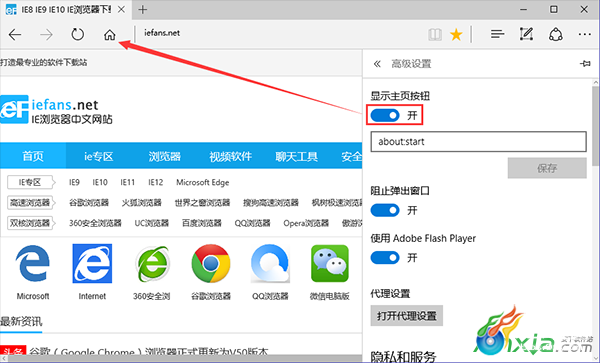Open the UC浏览器 link
This screenshot has width=600, height=363.
152,223
